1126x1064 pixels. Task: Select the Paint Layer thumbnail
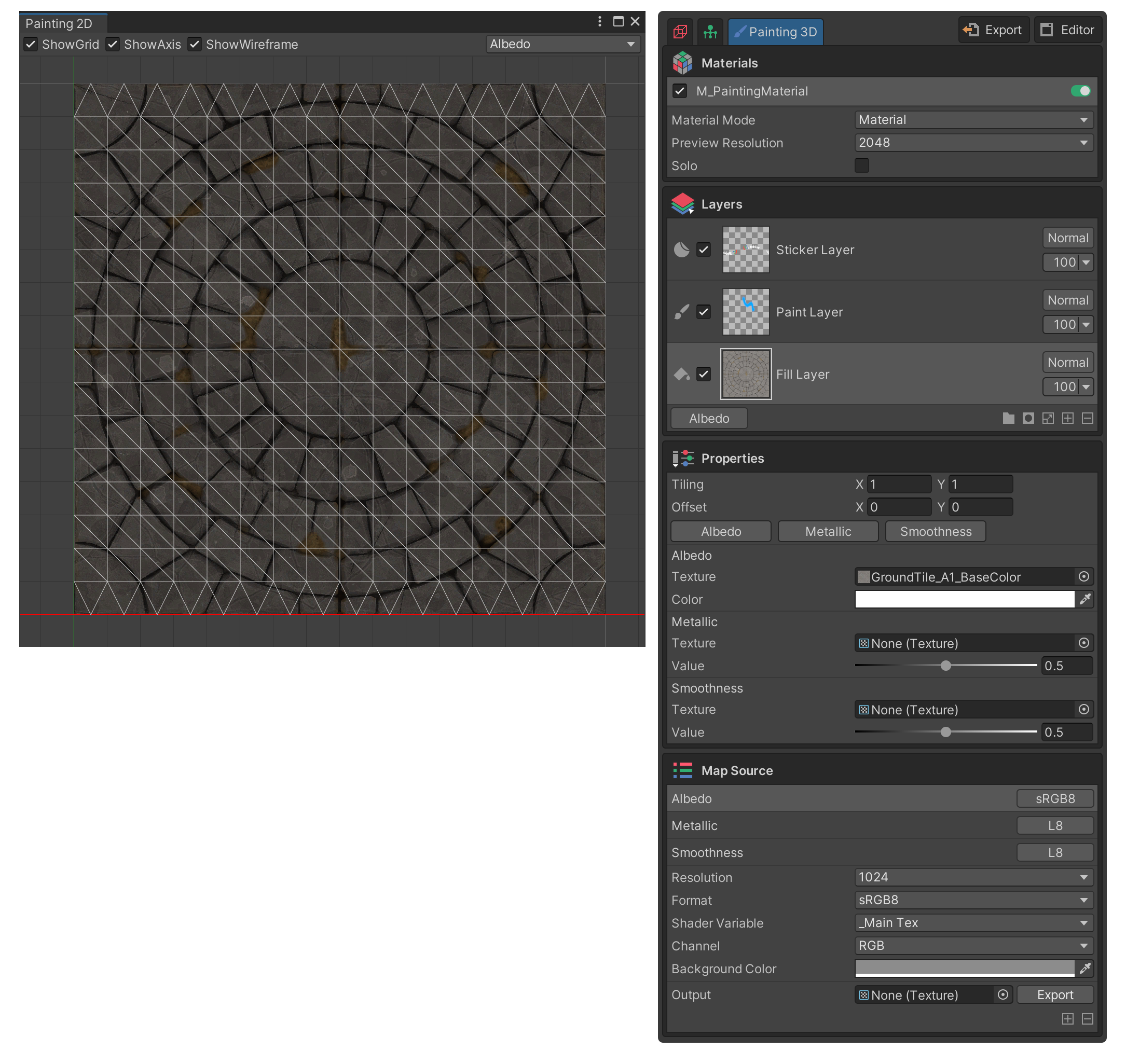coord(745,311)
